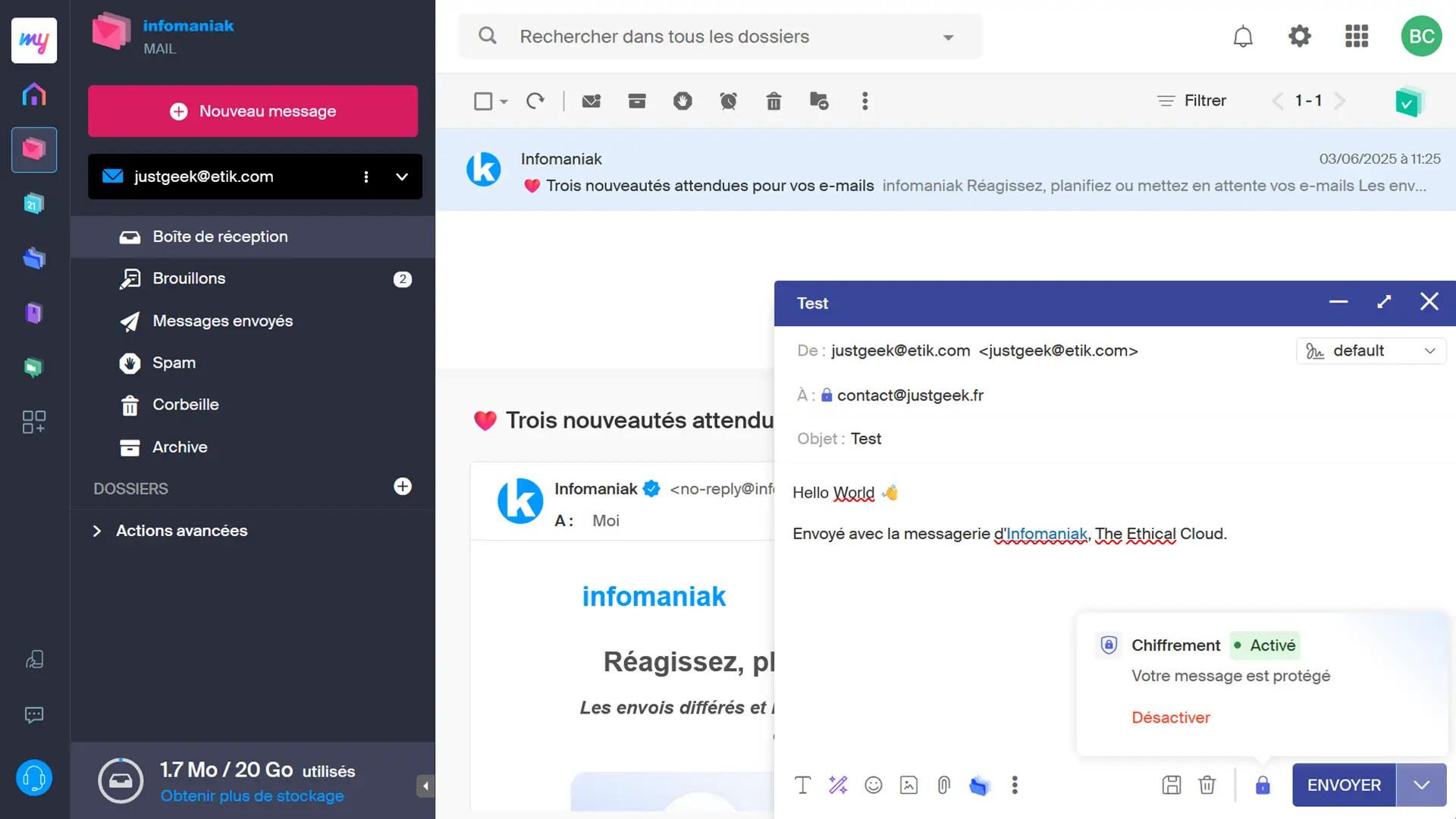
Task: Open text formatting options in composer
Action: tap(802, 785)
